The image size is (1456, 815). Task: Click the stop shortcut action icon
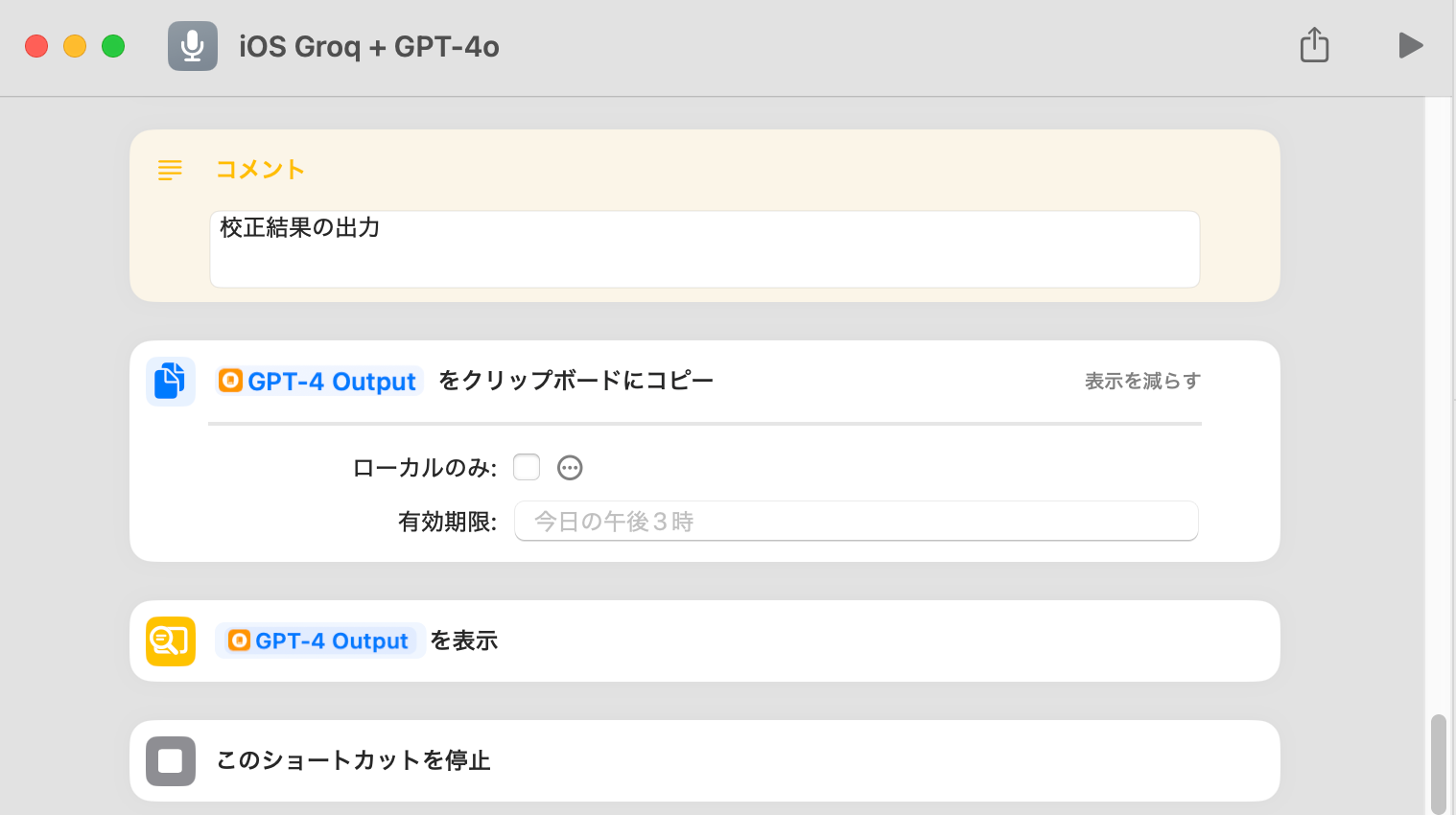click(x=171, y=760)
